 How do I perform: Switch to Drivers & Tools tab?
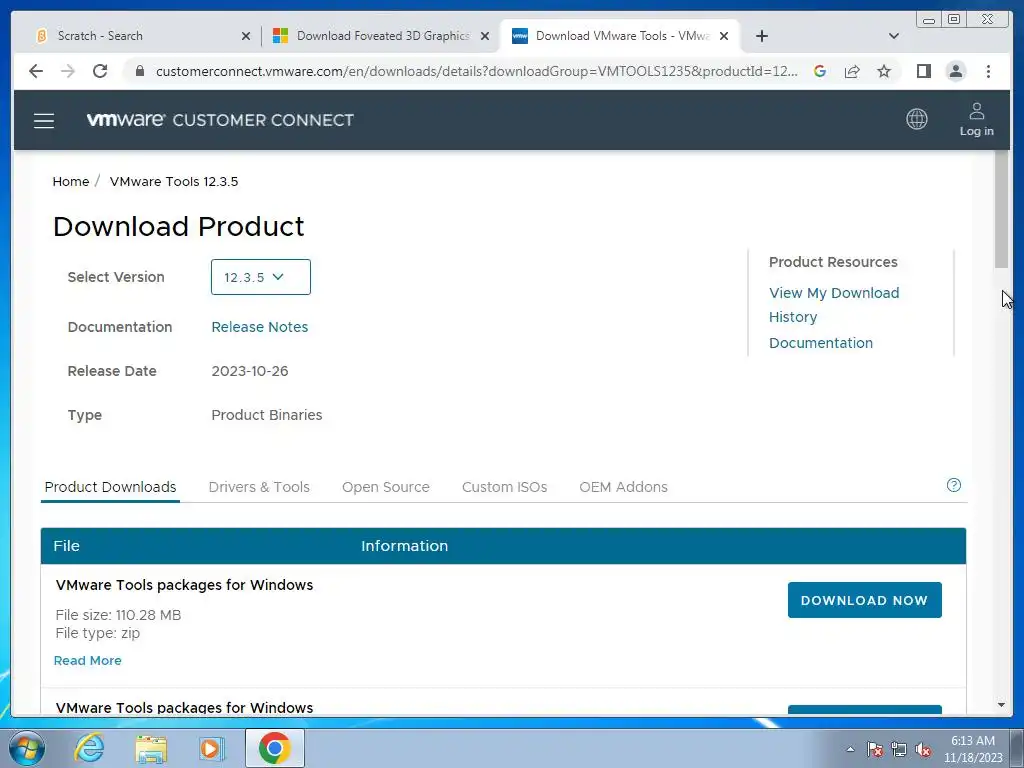[x=259, y=487]
